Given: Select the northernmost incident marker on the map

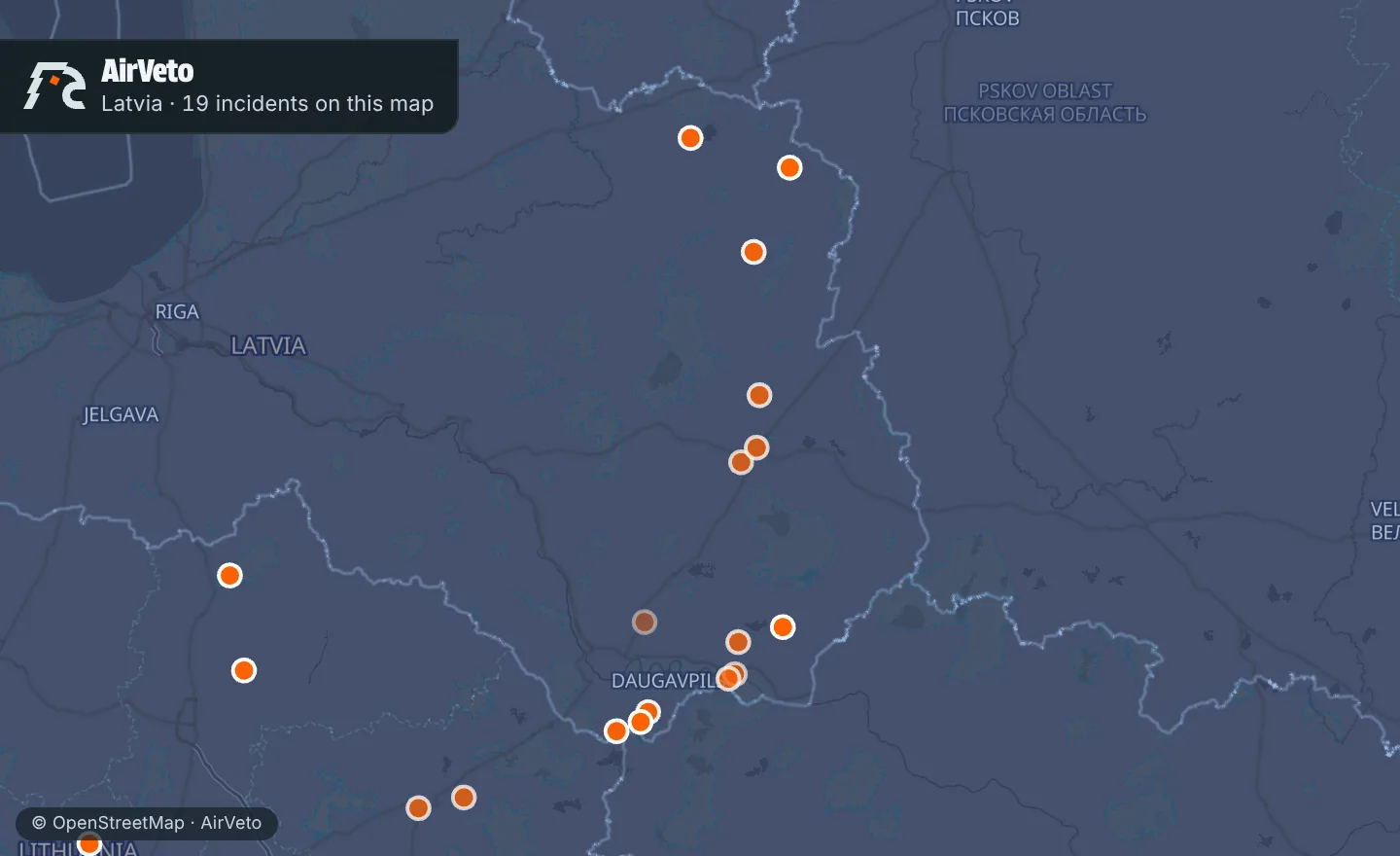Looking at the screenshot, I should tap(690, 138).
